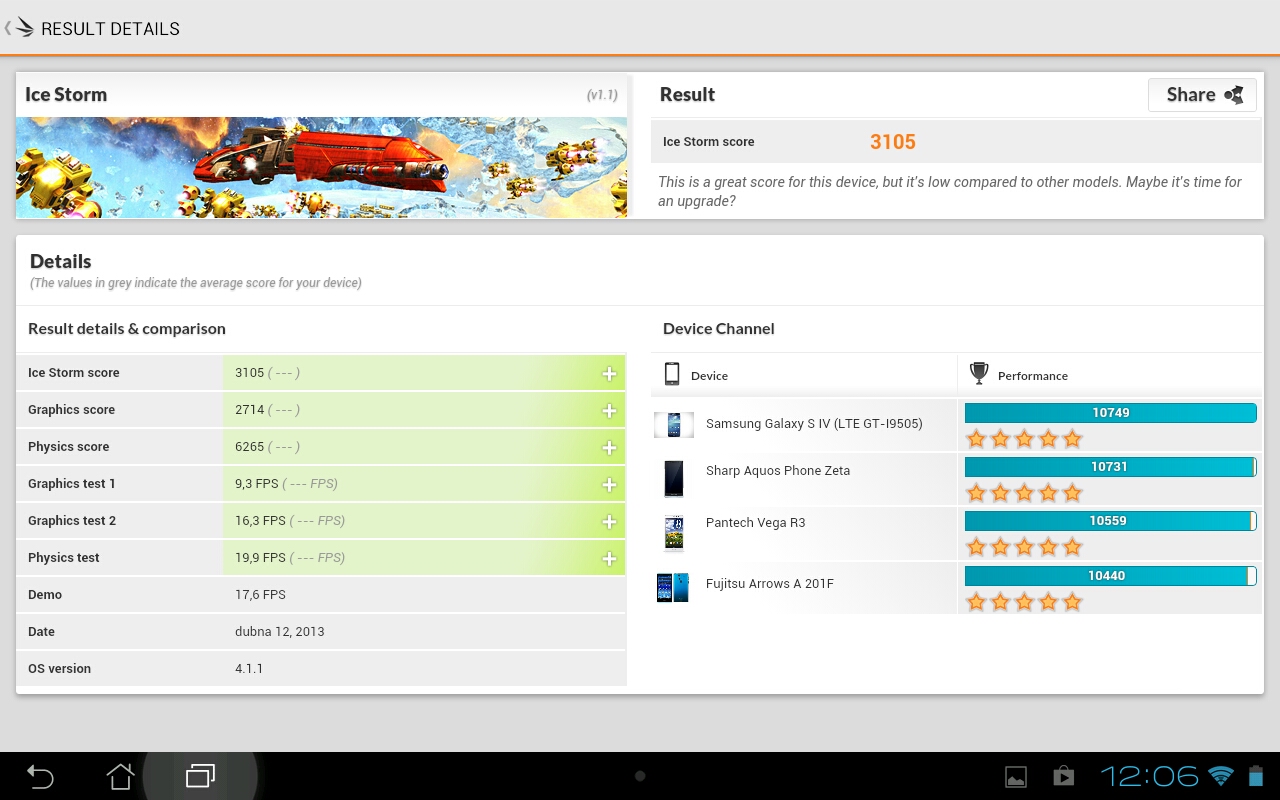The height and width of the screenshot is (800, 1280).
Task: Select the Samsung Galaxy S IV device entry
Action: point(815,423)
